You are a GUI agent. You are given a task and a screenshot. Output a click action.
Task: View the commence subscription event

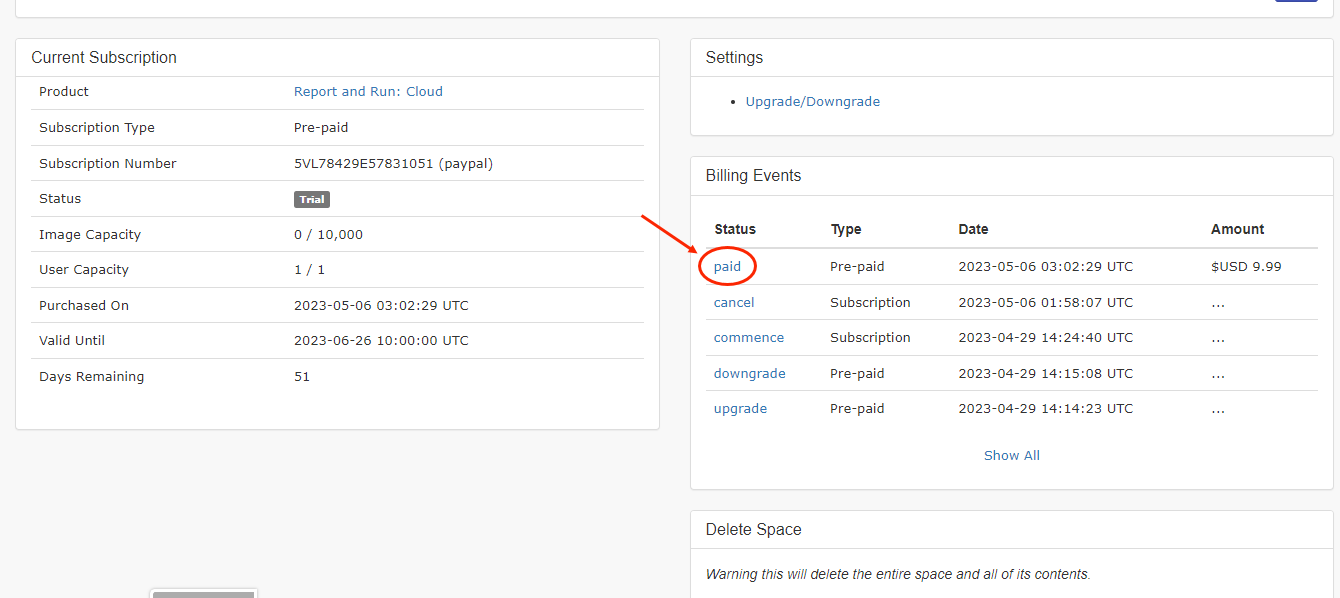click(748, 338)
